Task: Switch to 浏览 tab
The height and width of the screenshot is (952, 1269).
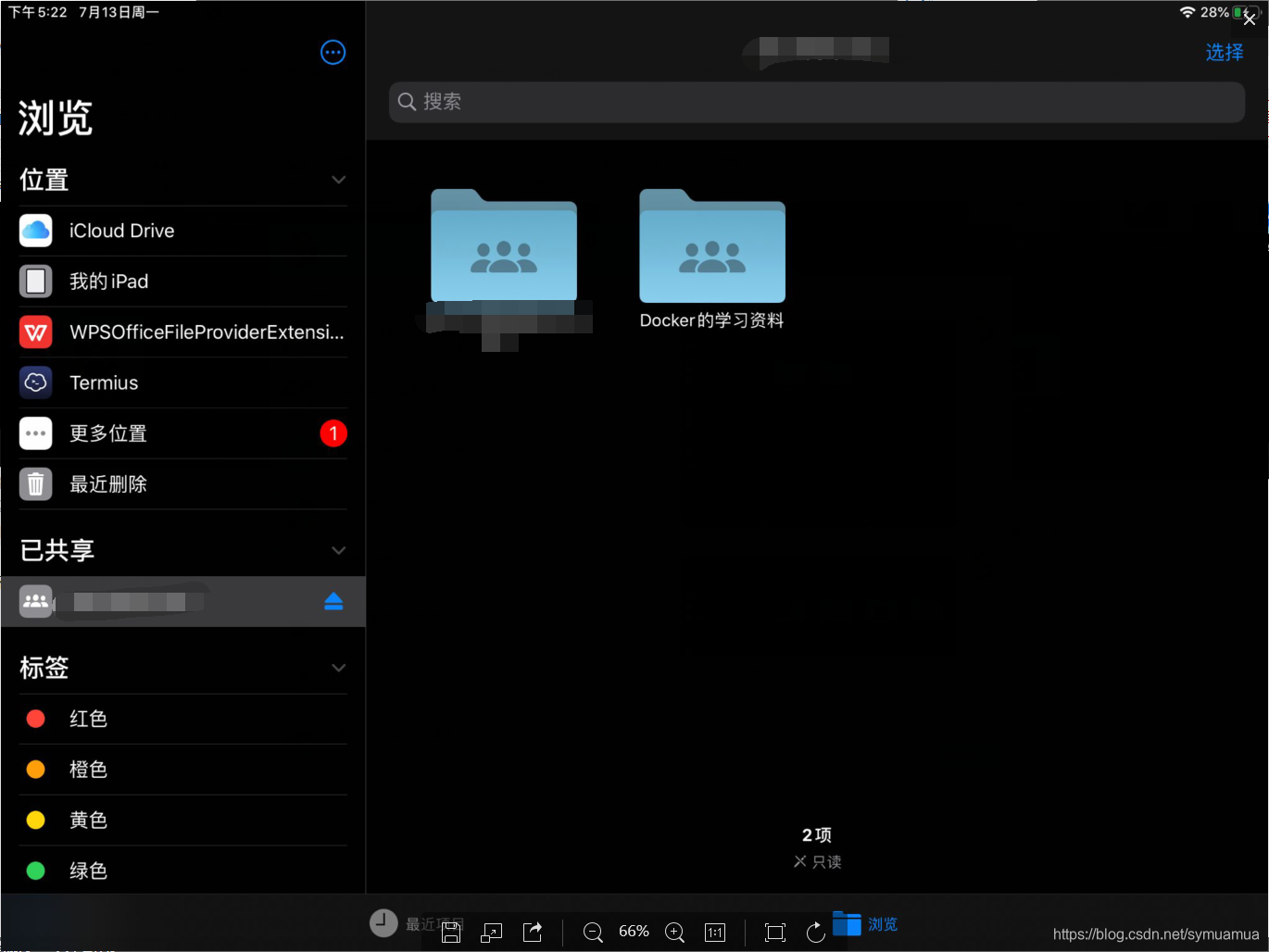Action: click(865, 924)
